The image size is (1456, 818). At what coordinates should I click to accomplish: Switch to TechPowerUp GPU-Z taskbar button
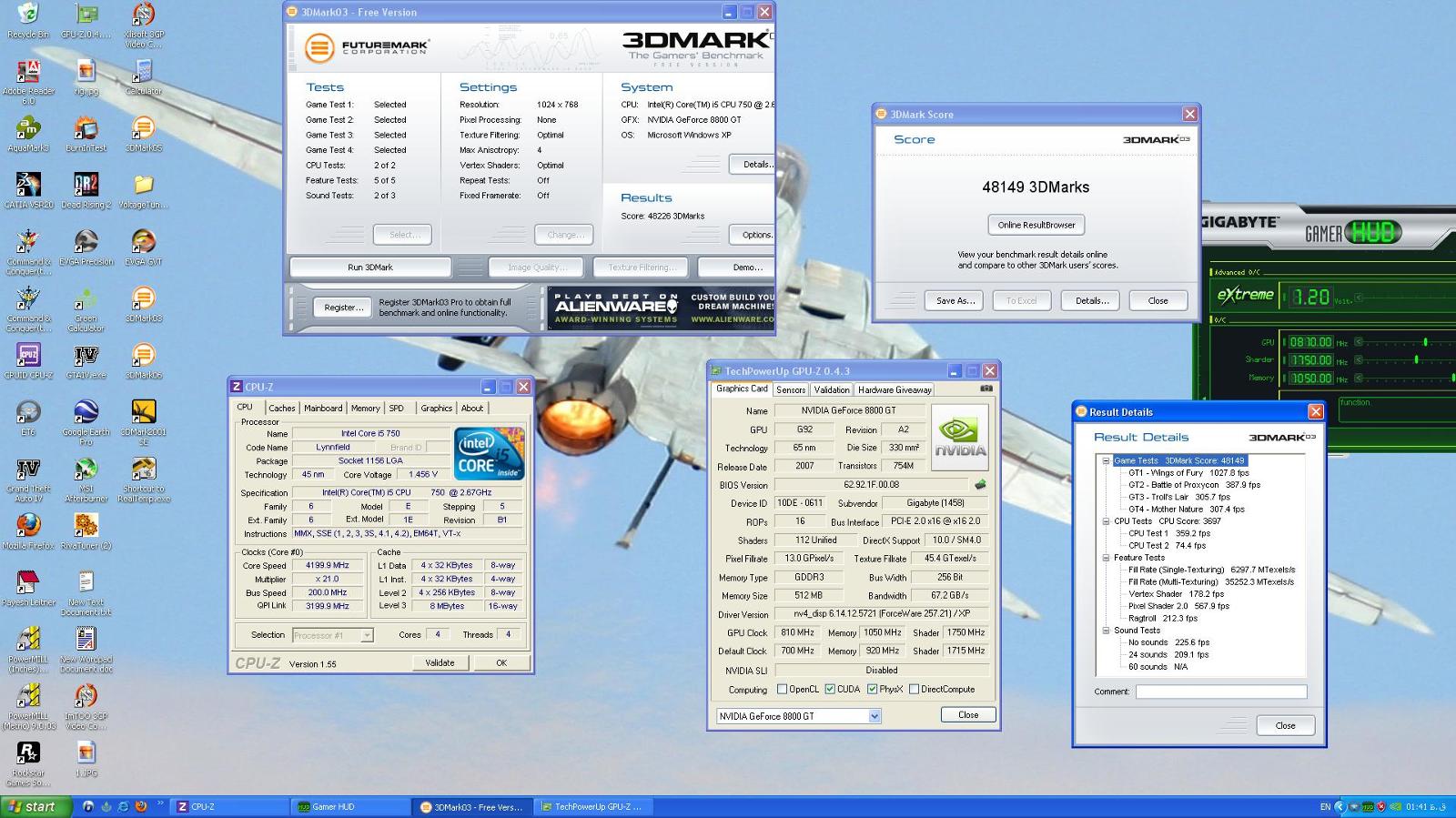pos(592,807)
